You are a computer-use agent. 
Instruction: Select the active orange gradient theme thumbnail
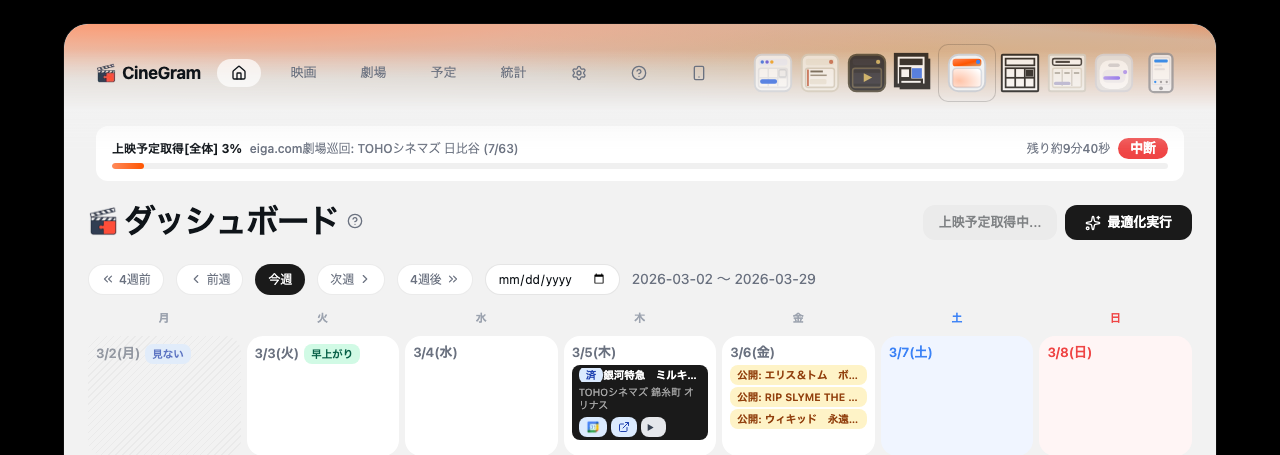coord(967,73)
